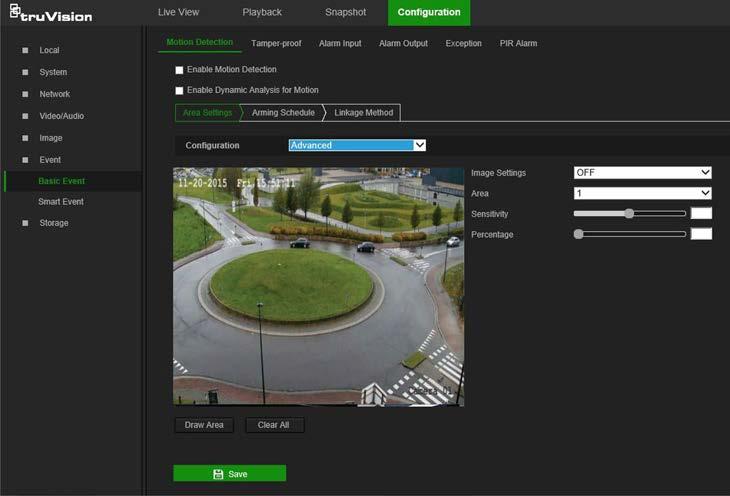Image resolution: width=730 pixels, height=496 pixels.
Task: Click the Percentage slider handle
Action: coord(578,234)
